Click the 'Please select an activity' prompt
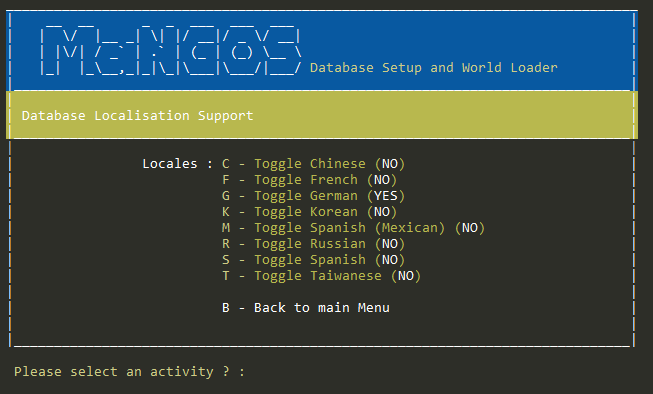653x394 pixels. pyautogui.click(x=129, y=372)
